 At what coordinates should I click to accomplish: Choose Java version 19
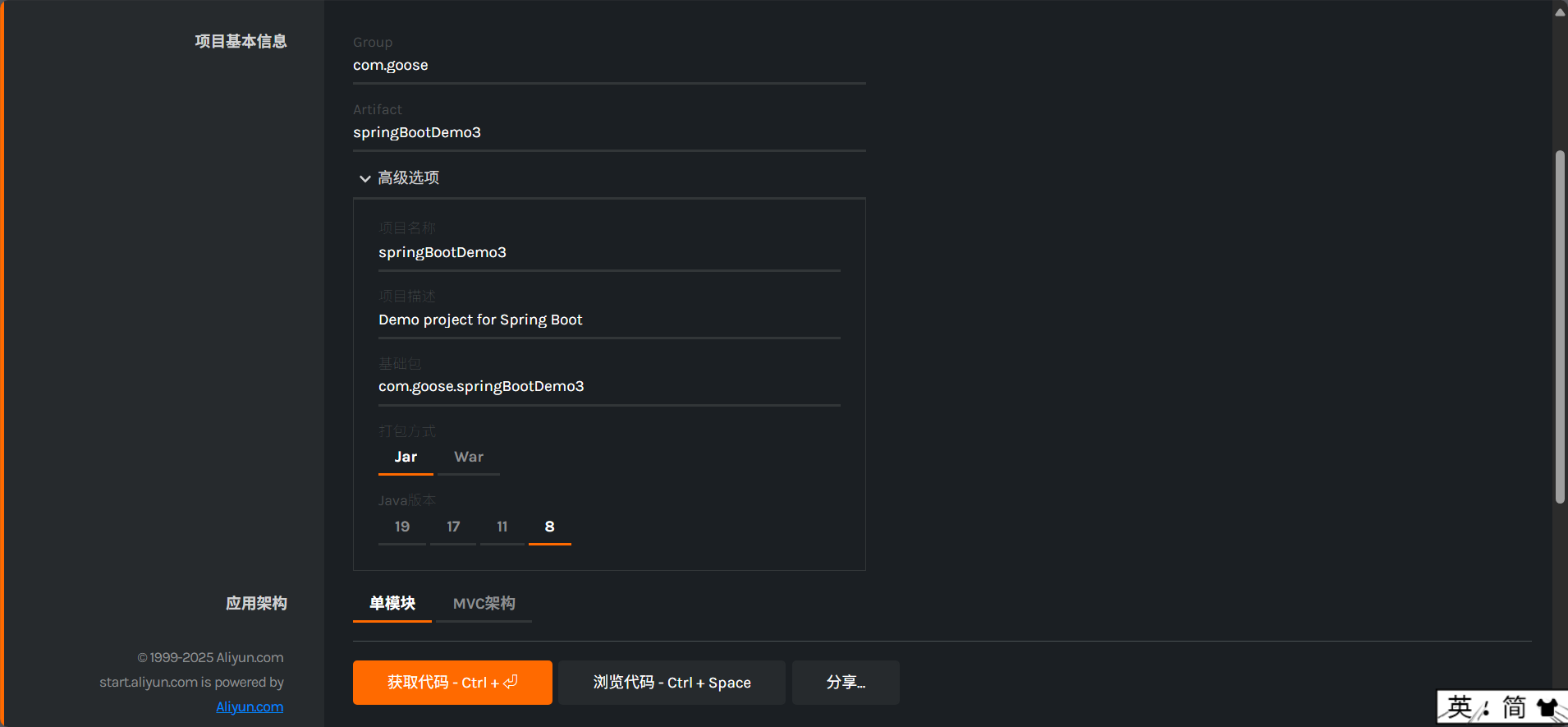pos(402,527)
